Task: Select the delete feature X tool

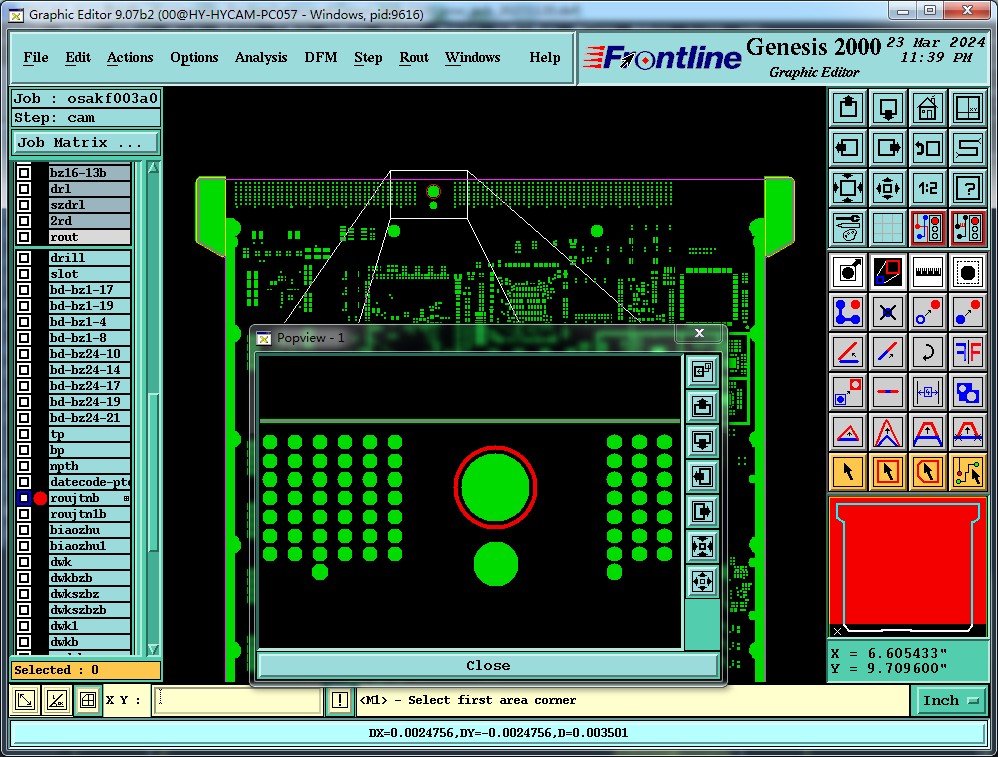Action: click(x=888, y=312)
